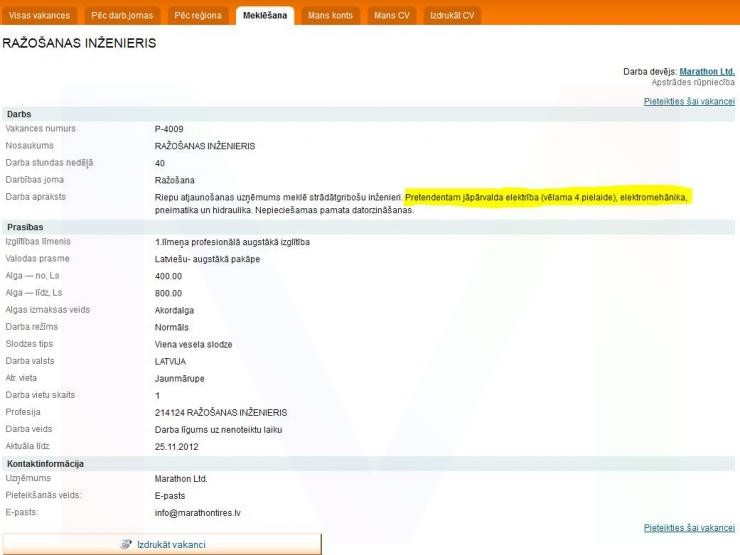
Task: Click the yellow highlighted text in job description
Action: pyautogui.click(x=548, y=197)
